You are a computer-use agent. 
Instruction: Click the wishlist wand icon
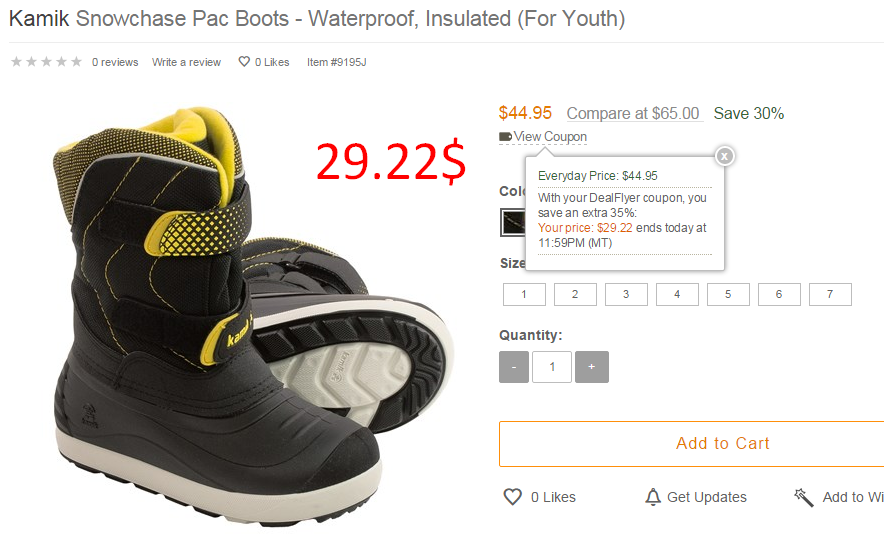[x=804, y=497]
